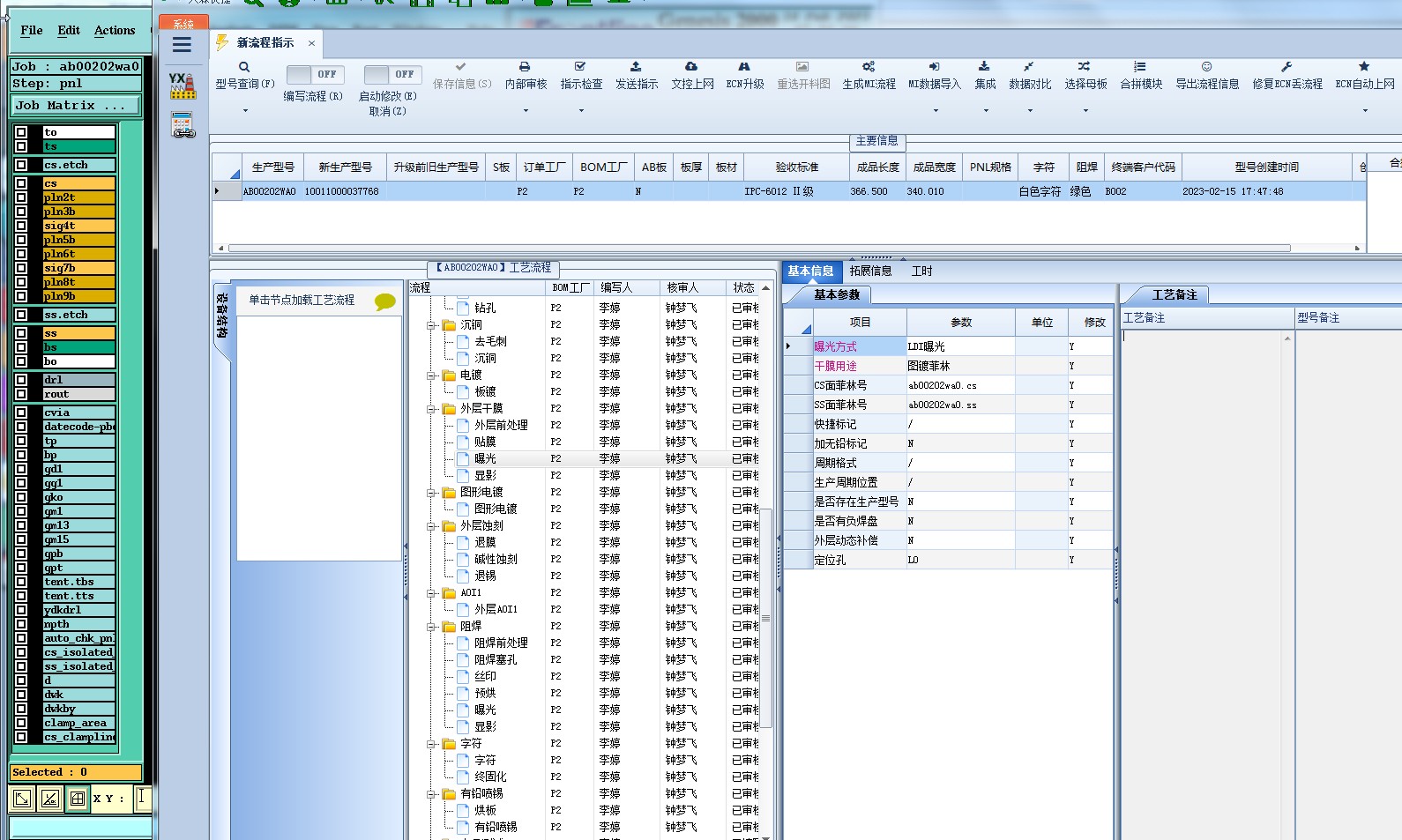Click the 数据对比 compare icon
Image resolution: width=1402 pixels, height=840 pixels.
coord(1029,66)
